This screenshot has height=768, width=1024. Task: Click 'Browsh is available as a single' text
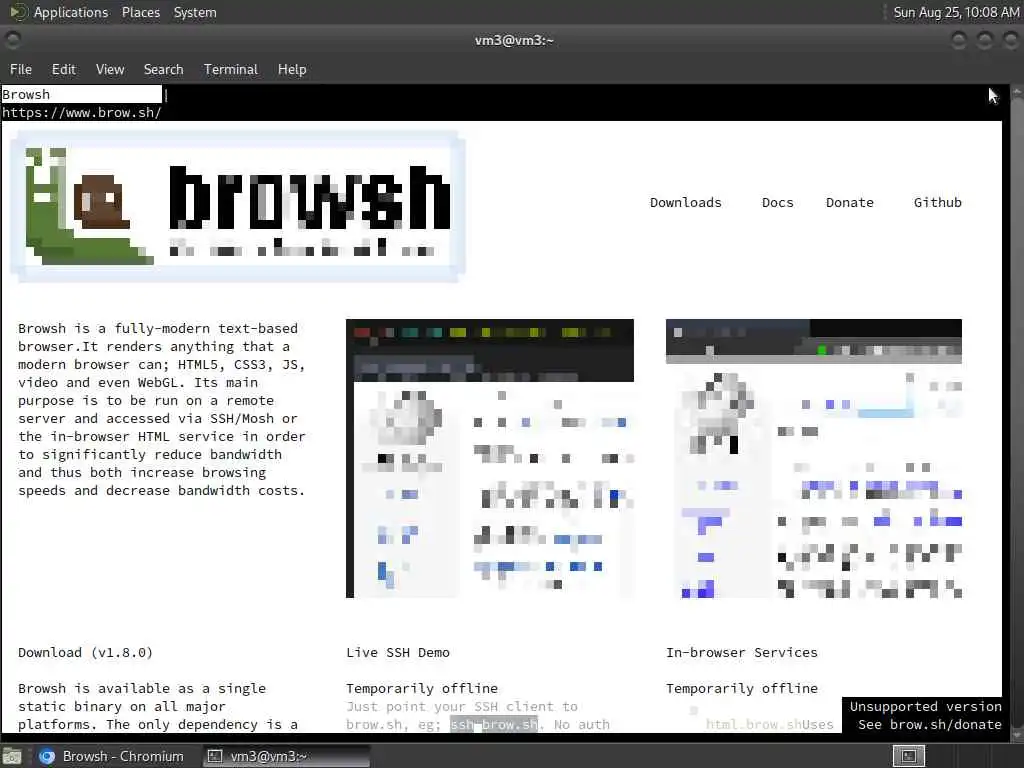point(142,688)
